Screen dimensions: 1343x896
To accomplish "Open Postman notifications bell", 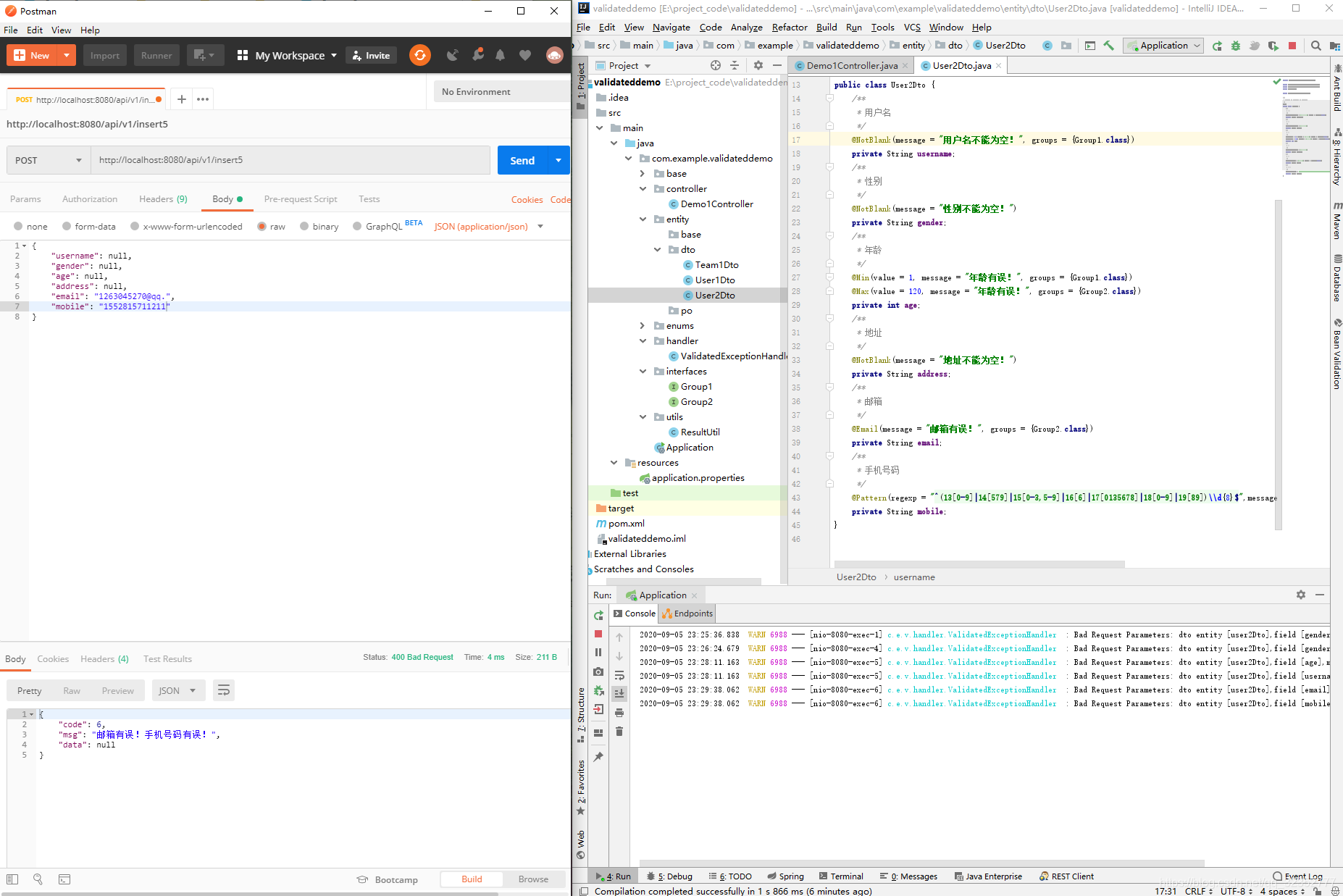I will point(500,55).
